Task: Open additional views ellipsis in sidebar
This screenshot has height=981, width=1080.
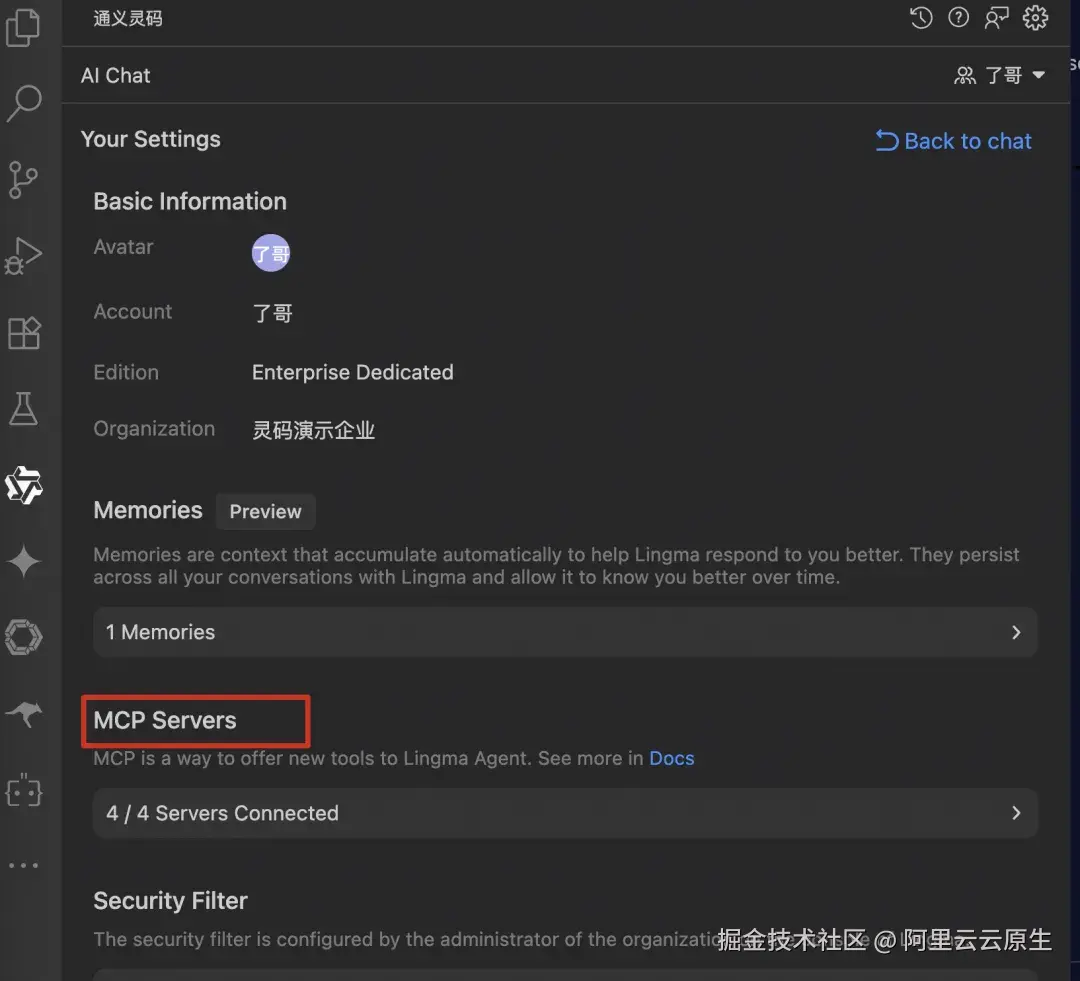Action: click(23, 865)
